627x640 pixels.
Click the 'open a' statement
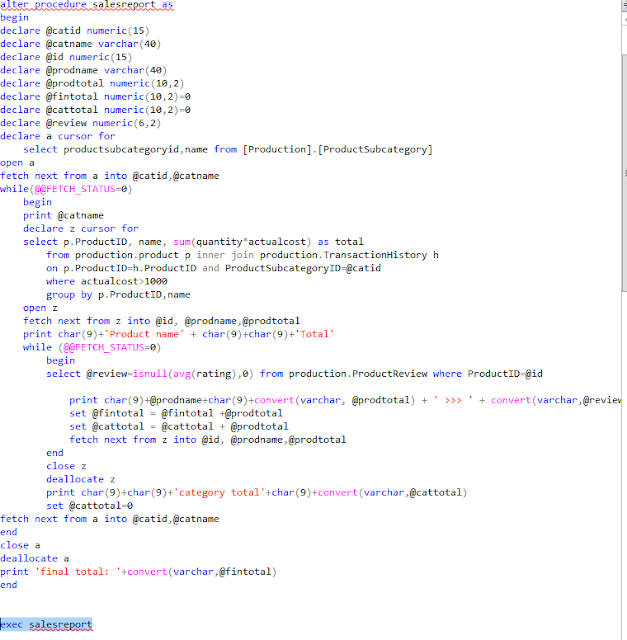(17, 163)
